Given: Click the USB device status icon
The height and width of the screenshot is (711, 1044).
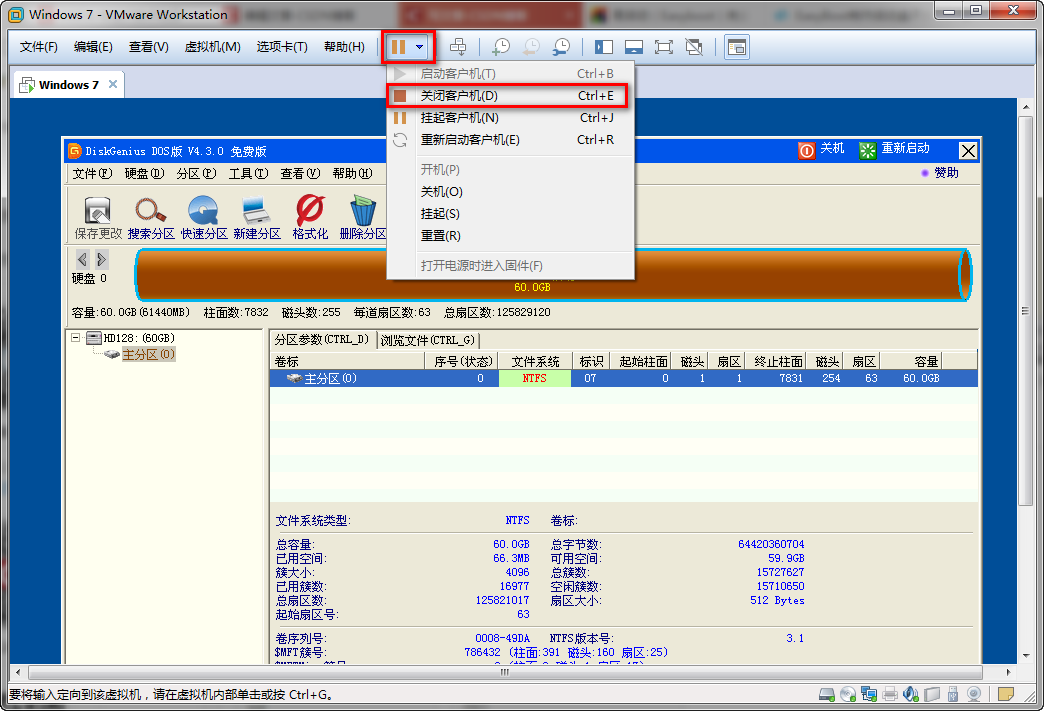Looking at the screenshot, I should click(x=953, y=692).
